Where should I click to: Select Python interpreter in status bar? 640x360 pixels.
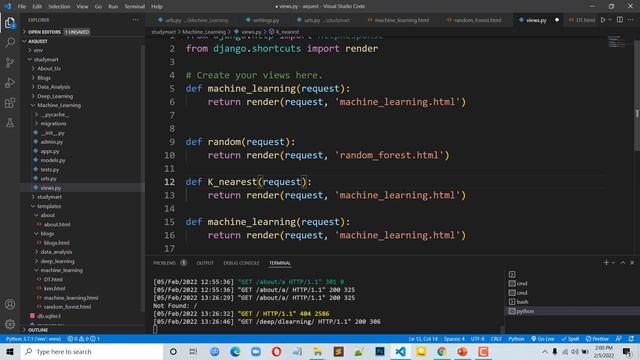(33, 339)
